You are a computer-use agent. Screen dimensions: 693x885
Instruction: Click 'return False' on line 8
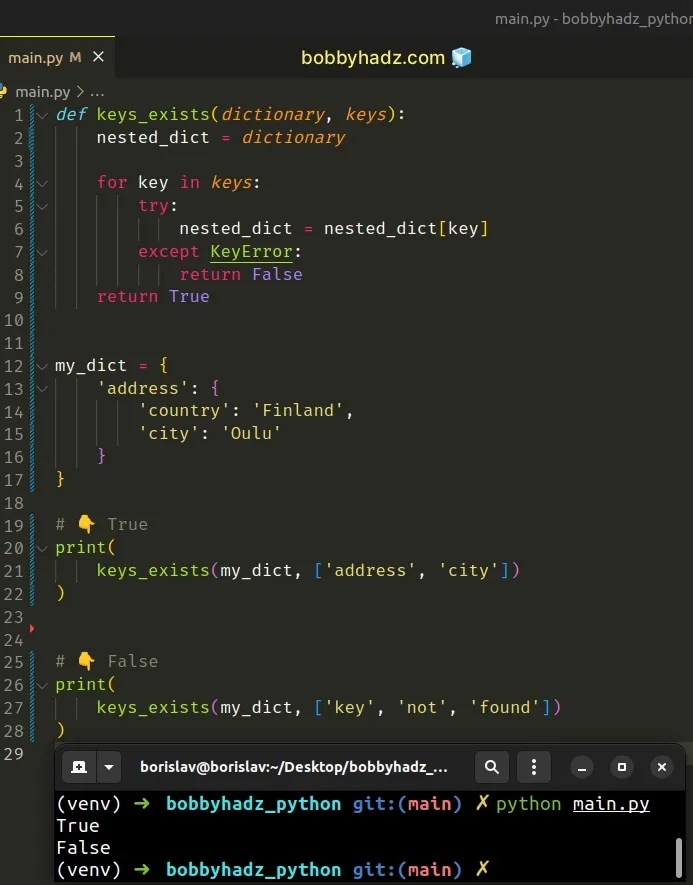[241, 274]
